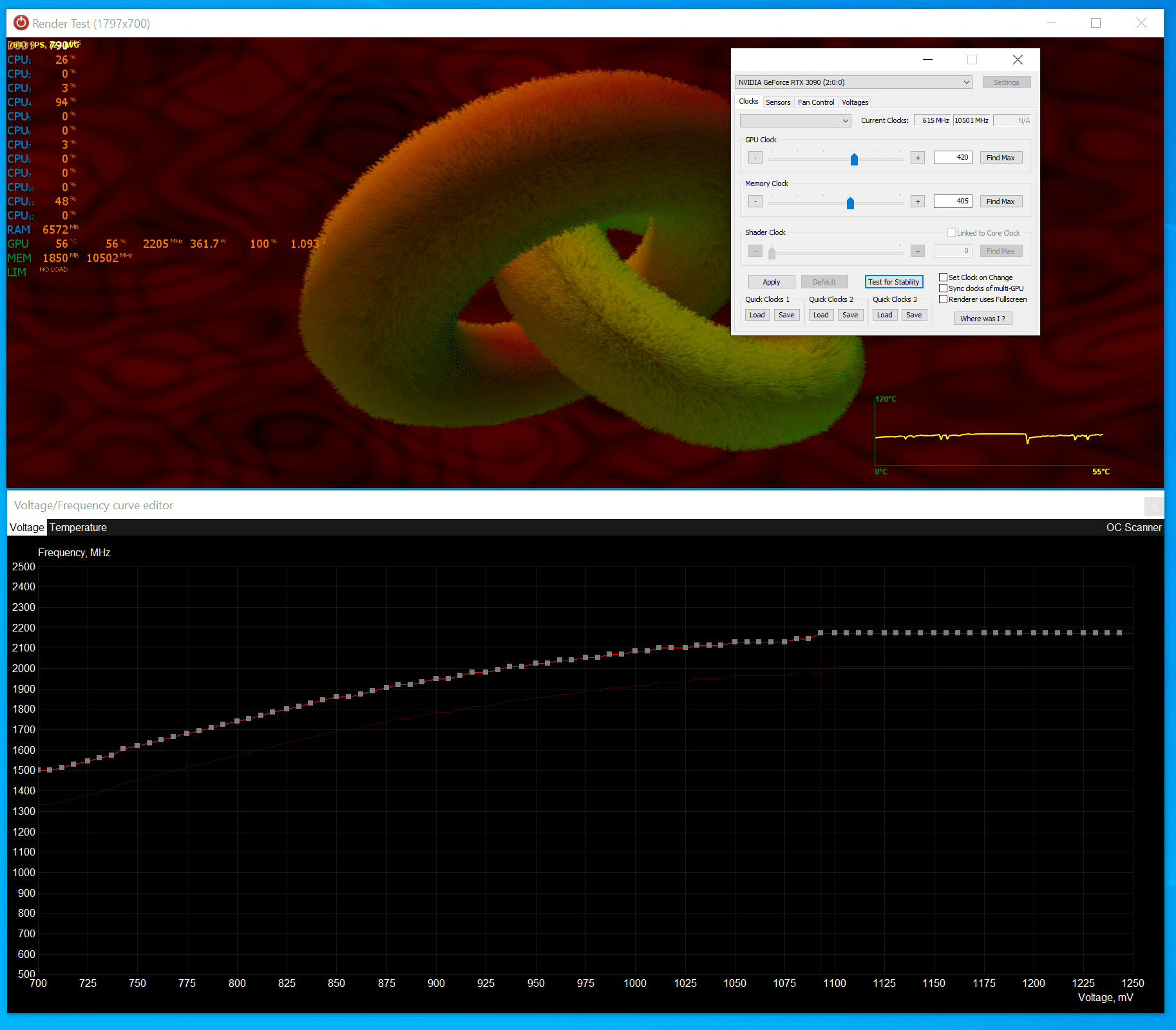Screen dimensions: 1176x1030
Task: Toggle Linked to Core Clock checkbox
Action: click(x=951, y=233)
